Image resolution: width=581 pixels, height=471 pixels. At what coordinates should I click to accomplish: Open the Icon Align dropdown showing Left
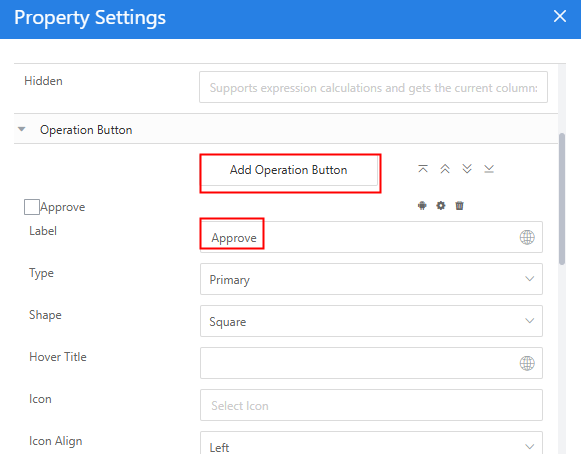(371, 444)
